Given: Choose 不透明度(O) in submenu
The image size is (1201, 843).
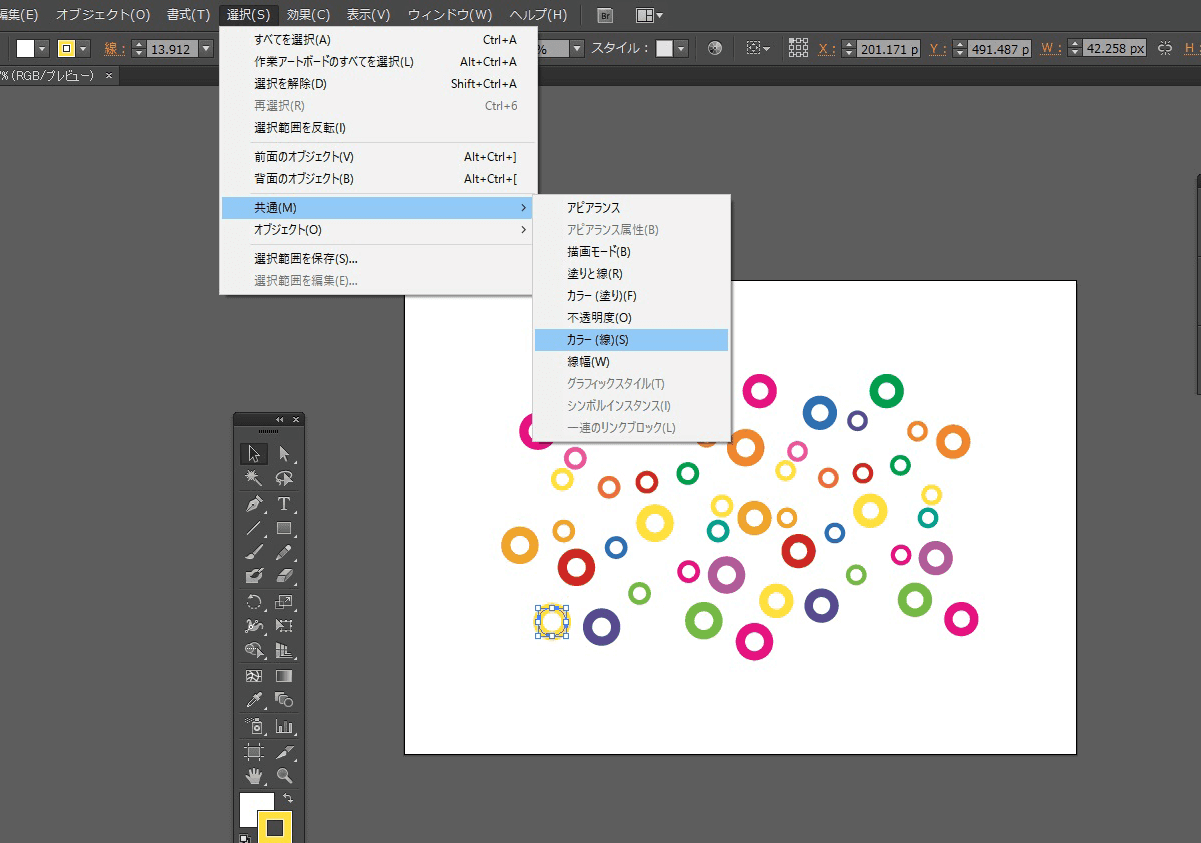Looking at the screenshot, I should pos(631,318).
